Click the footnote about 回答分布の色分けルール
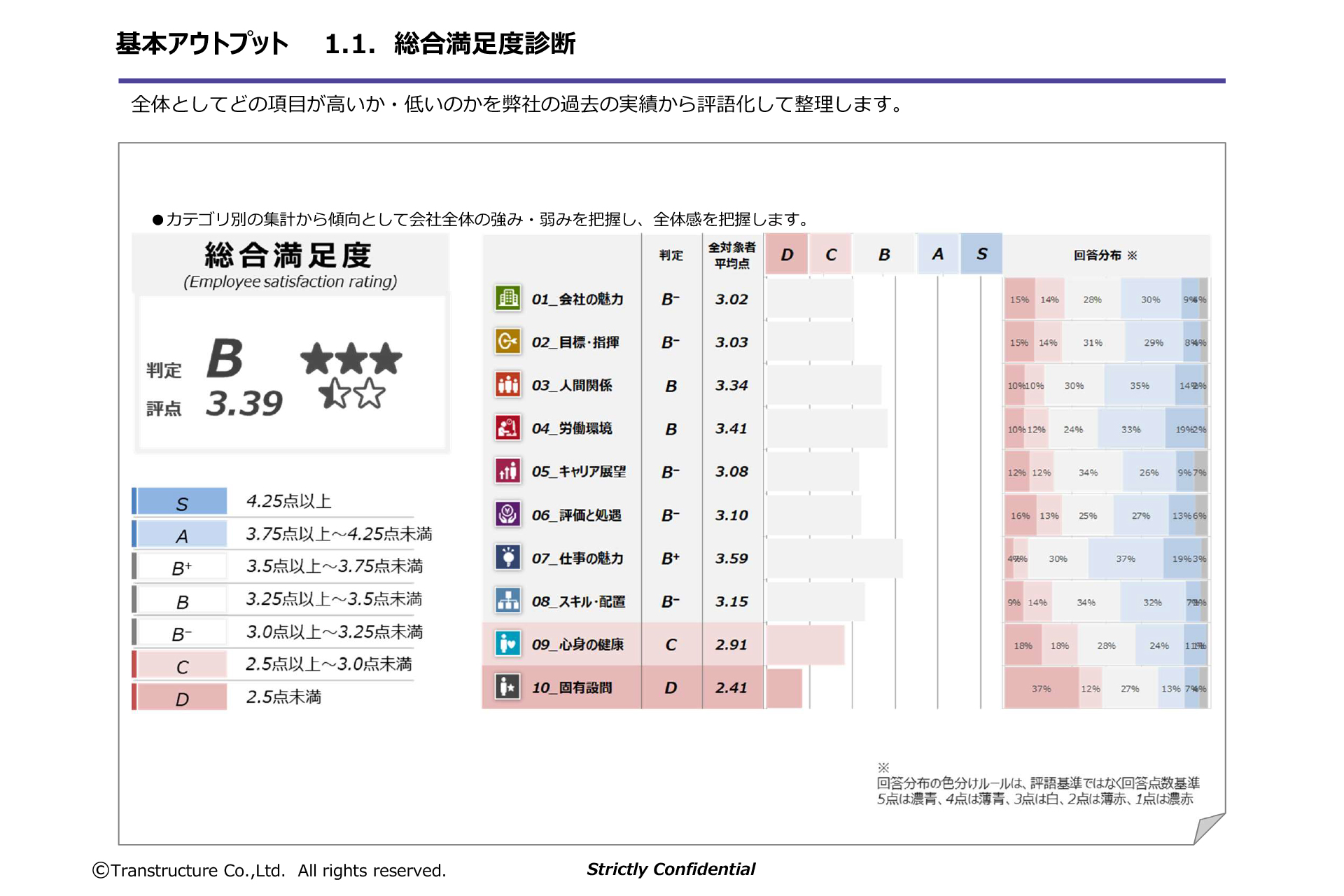The image size is (1344, 896). tap(1038, 785)
